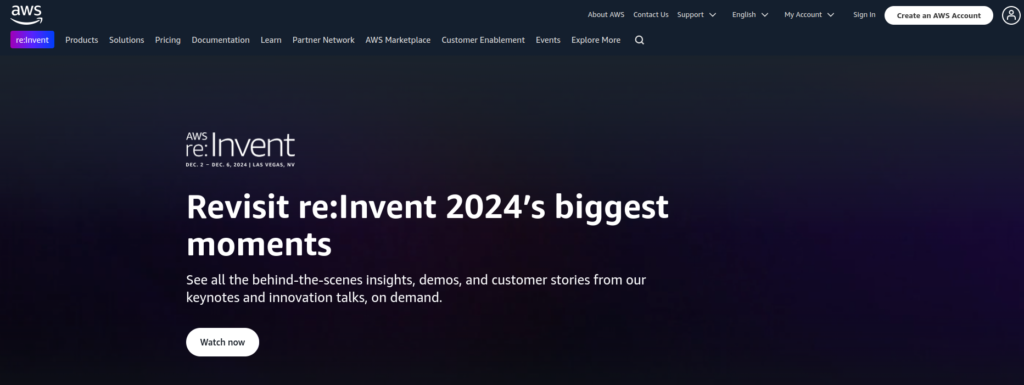
Task: Click the user profile avatar icon
Action: (1011, 15)
